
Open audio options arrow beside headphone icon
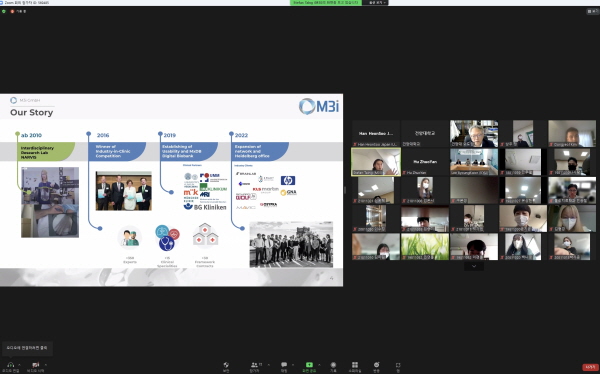click(x=19, y=364)
